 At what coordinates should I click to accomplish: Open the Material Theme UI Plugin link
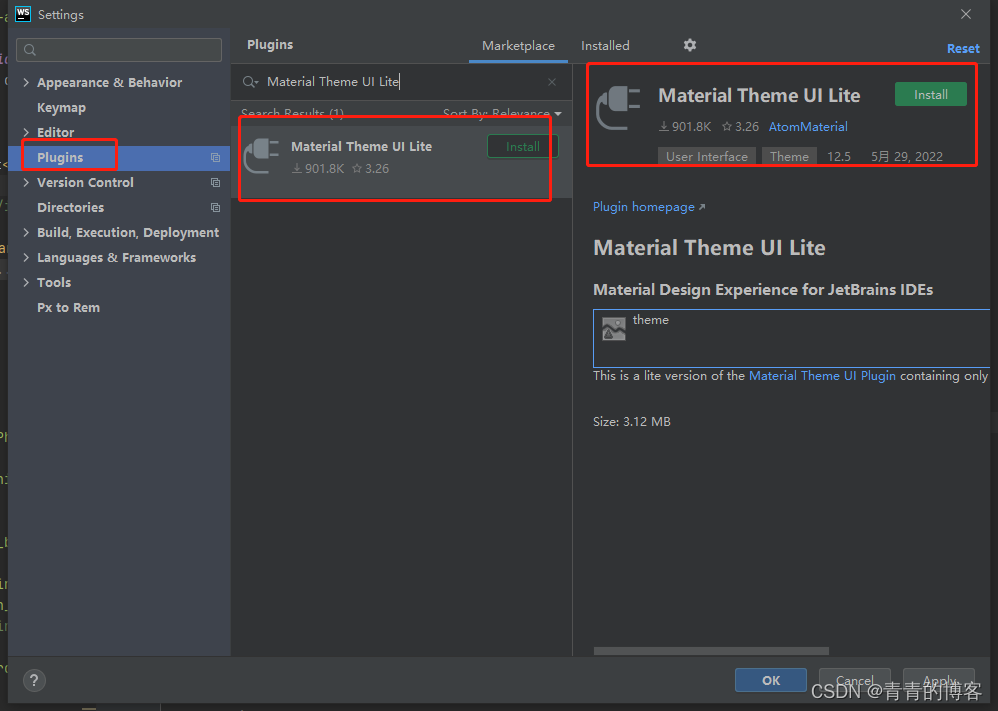point(822,376)
